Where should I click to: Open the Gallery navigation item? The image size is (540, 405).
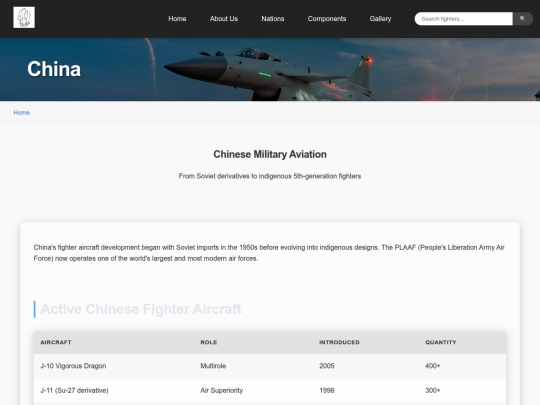coord(380,19)
